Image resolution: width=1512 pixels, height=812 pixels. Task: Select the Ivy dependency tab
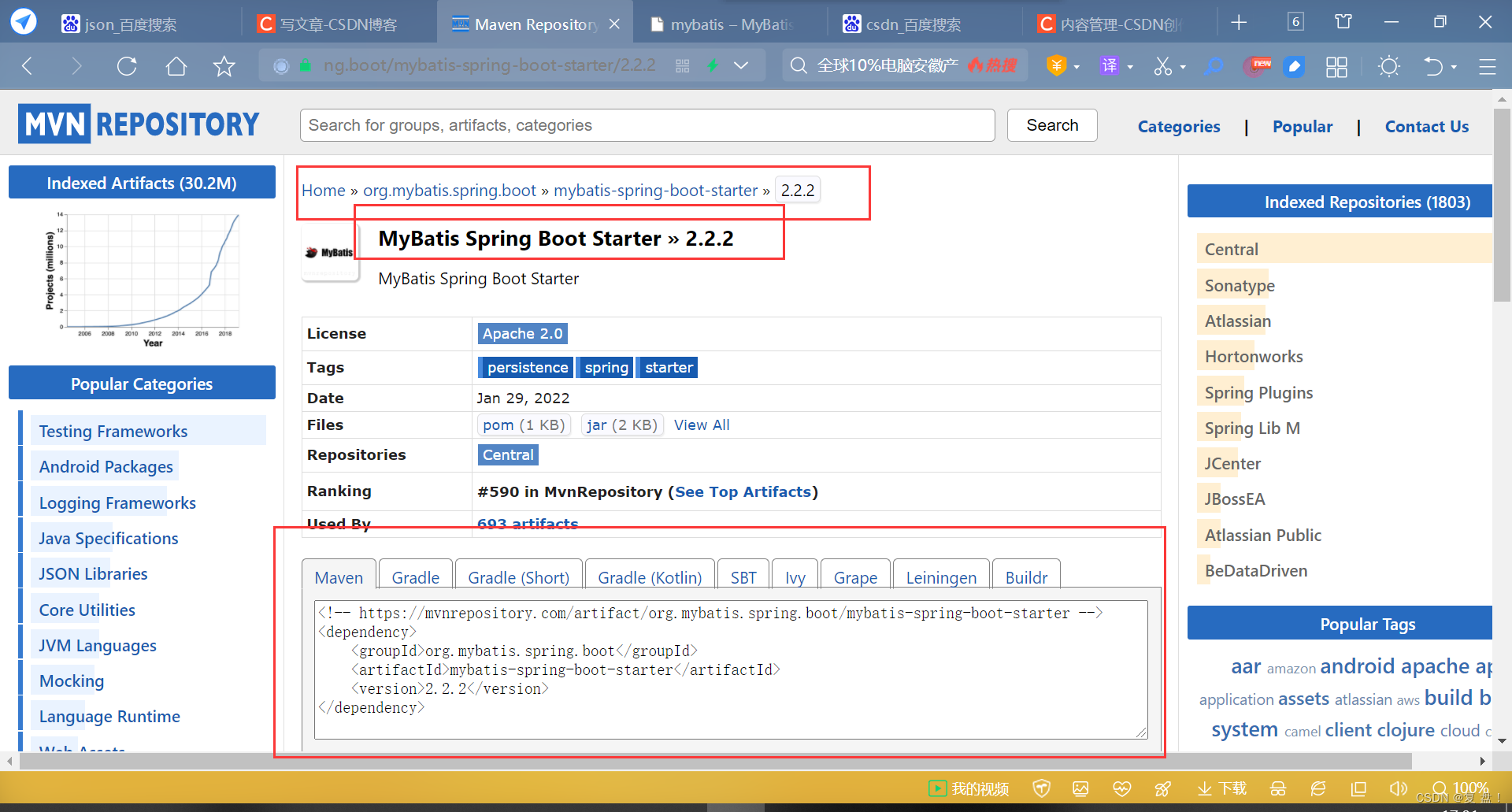pyautogui.click(x=795, y=577)
